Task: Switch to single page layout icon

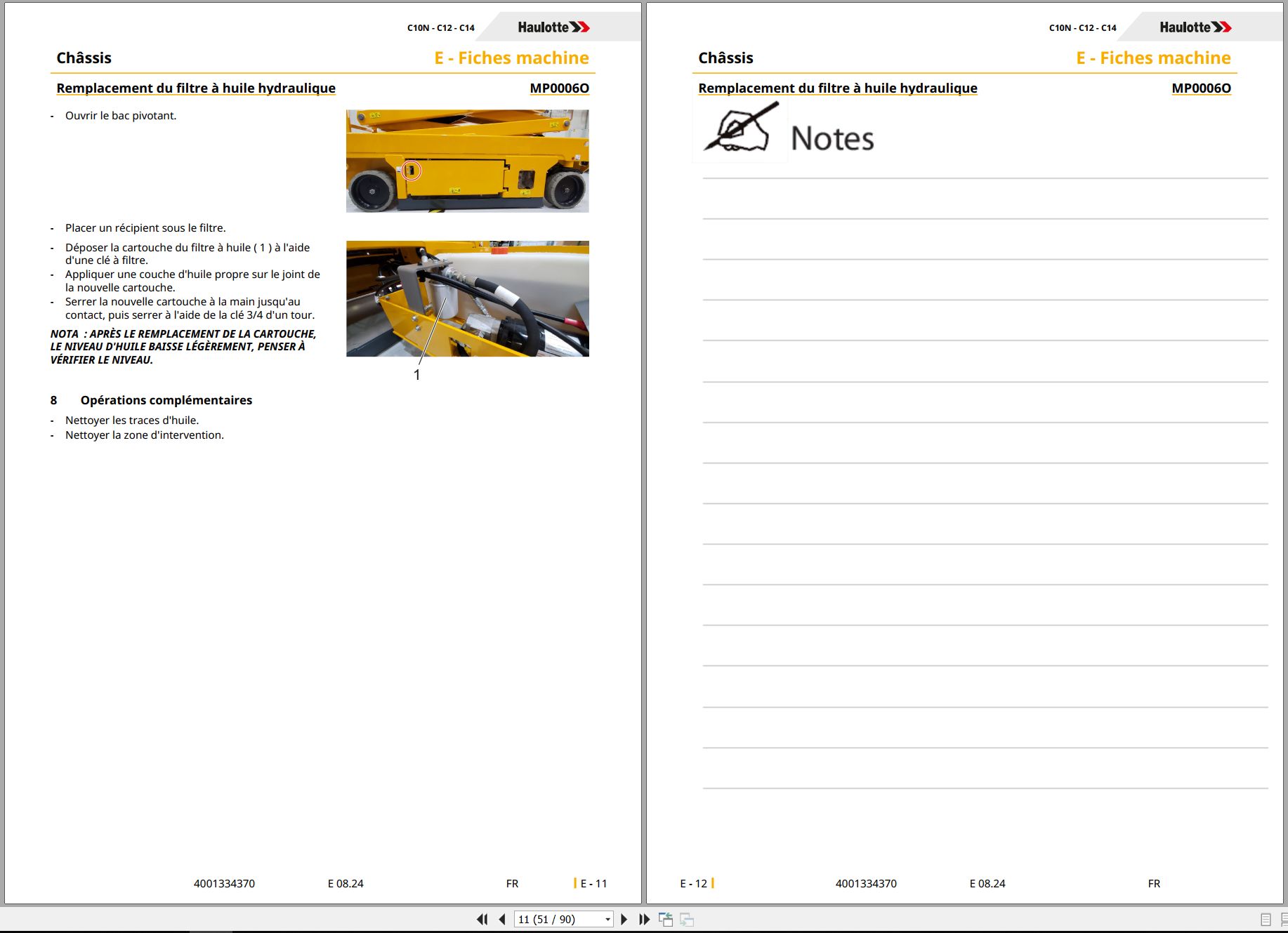Action: coord(1266,920)
